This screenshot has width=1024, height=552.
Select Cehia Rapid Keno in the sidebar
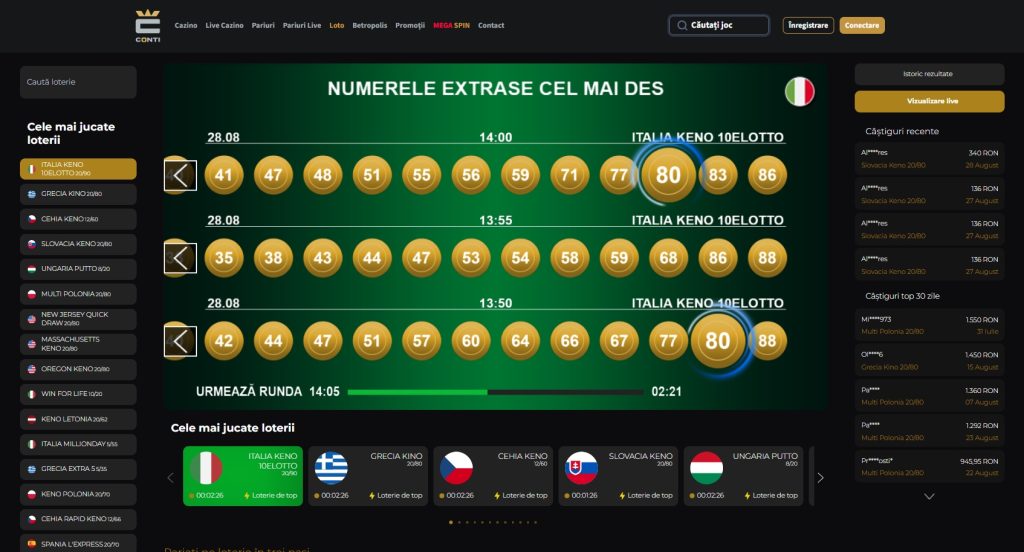pyautogui.click(x=78, y=519)
